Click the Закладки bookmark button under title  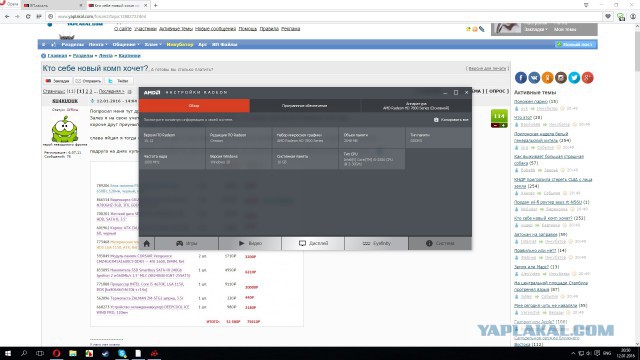point(58,81)
